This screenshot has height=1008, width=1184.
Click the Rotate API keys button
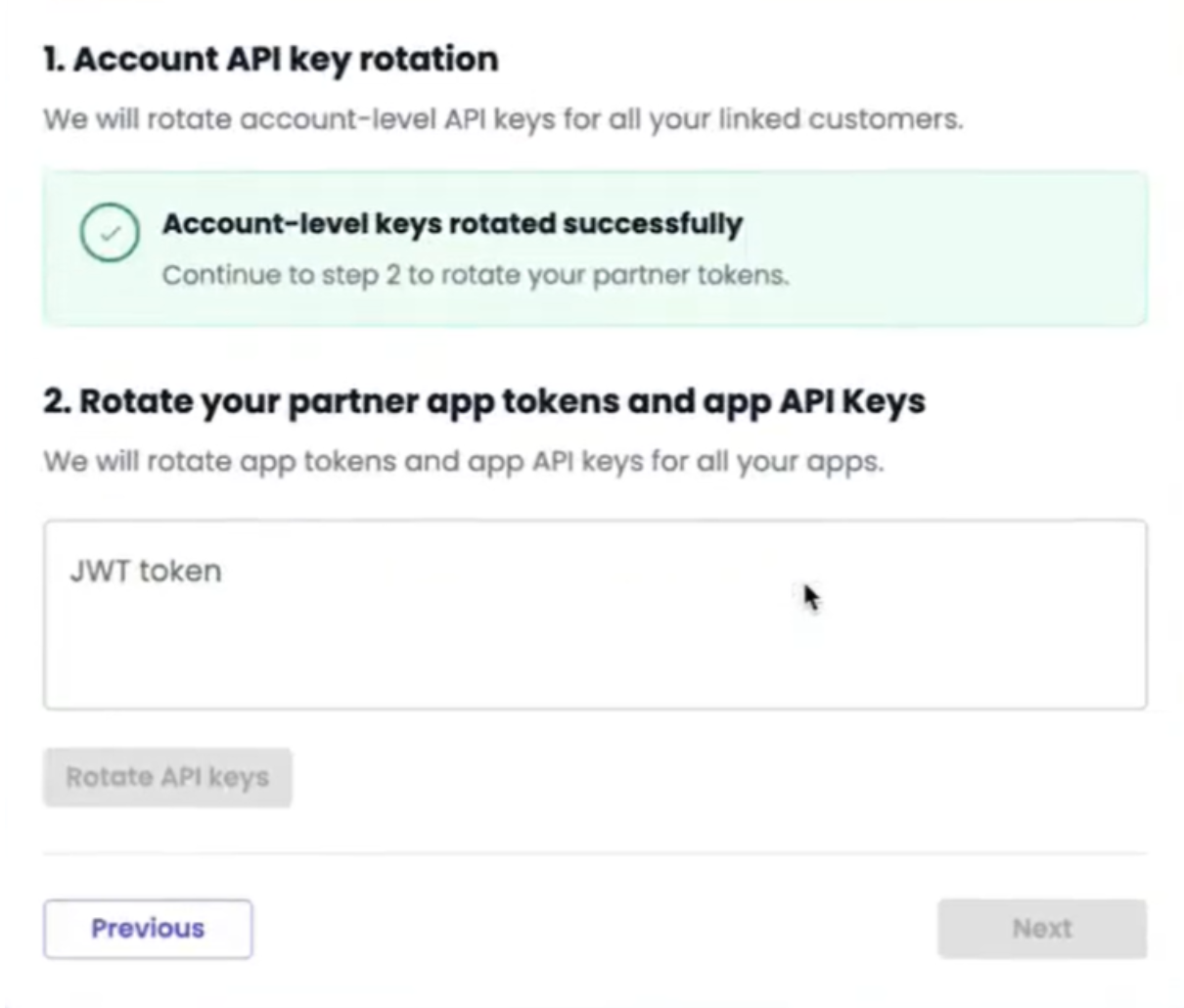167,778
